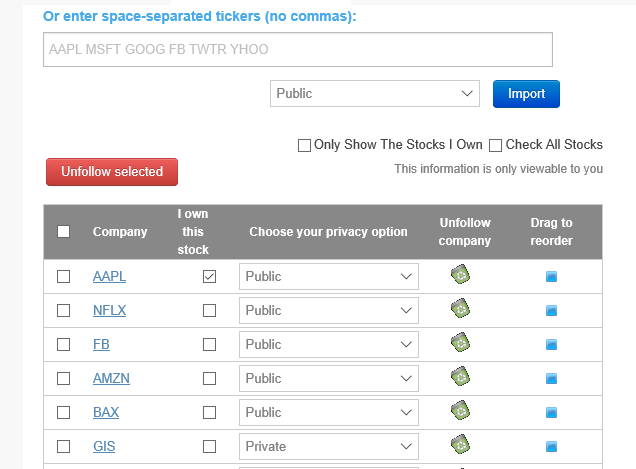Click 'This information is only viewable to you'
Image resolution: width=636 pixels, height=469 pixels.
498,169
